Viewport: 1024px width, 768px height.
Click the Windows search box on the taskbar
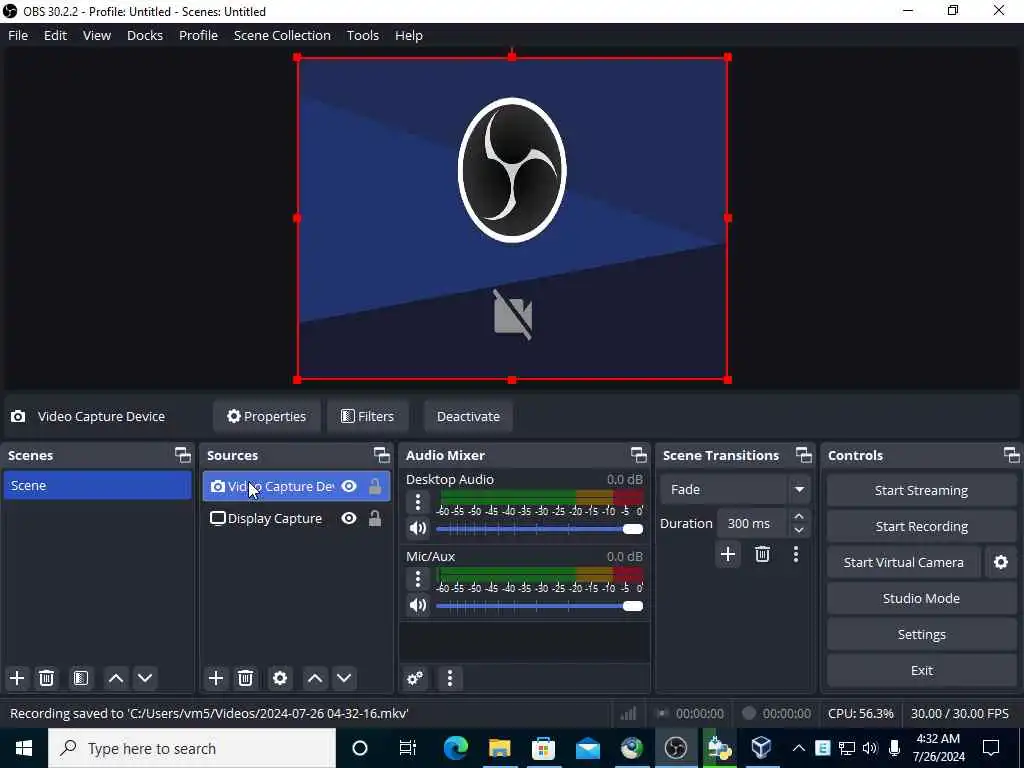tap(192, 748)
